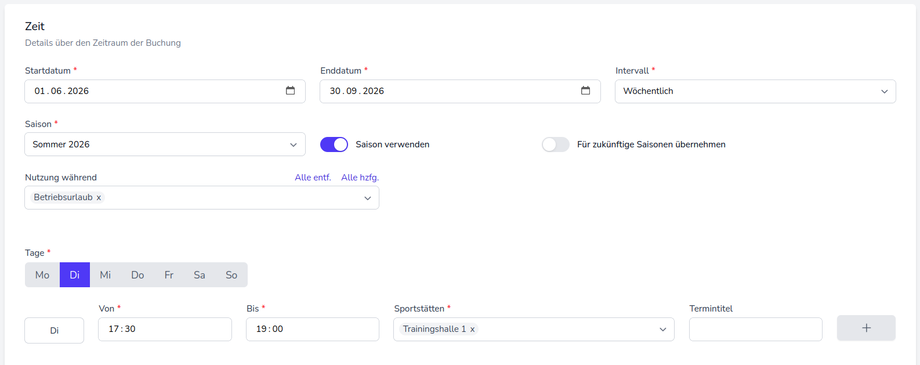Expand the Nutzung während dropdown
The image size is (920, 365).
click(202, 198)
